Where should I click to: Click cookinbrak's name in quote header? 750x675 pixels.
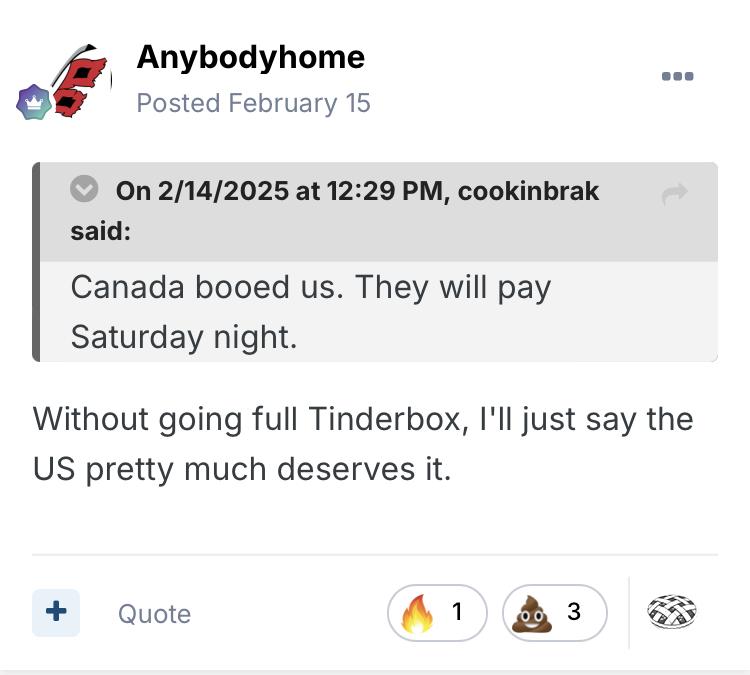pyautogui.click(x=529, y=191)
